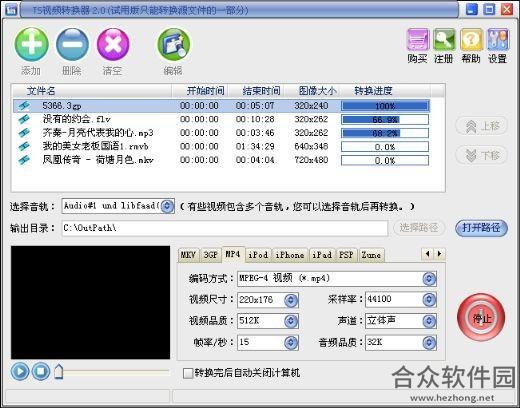Click the Open Path (打开路径) button
This screenshot has height=408, width=520.
point(481,228)
